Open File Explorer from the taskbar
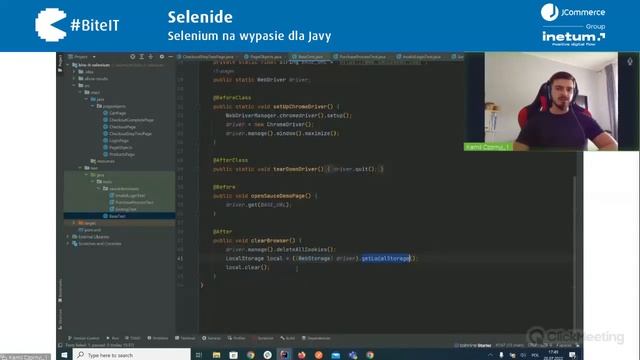The image size is (640, 360). pos(216,355)
